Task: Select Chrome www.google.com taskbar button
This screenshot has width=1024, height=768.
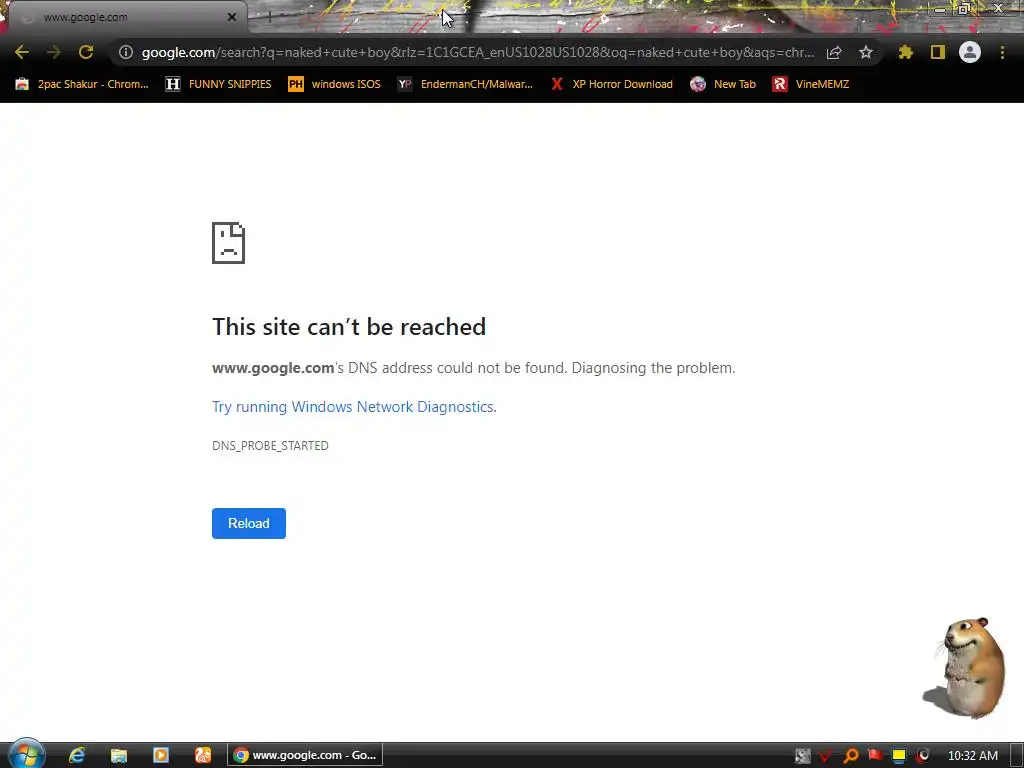Action: click(305, 755)
